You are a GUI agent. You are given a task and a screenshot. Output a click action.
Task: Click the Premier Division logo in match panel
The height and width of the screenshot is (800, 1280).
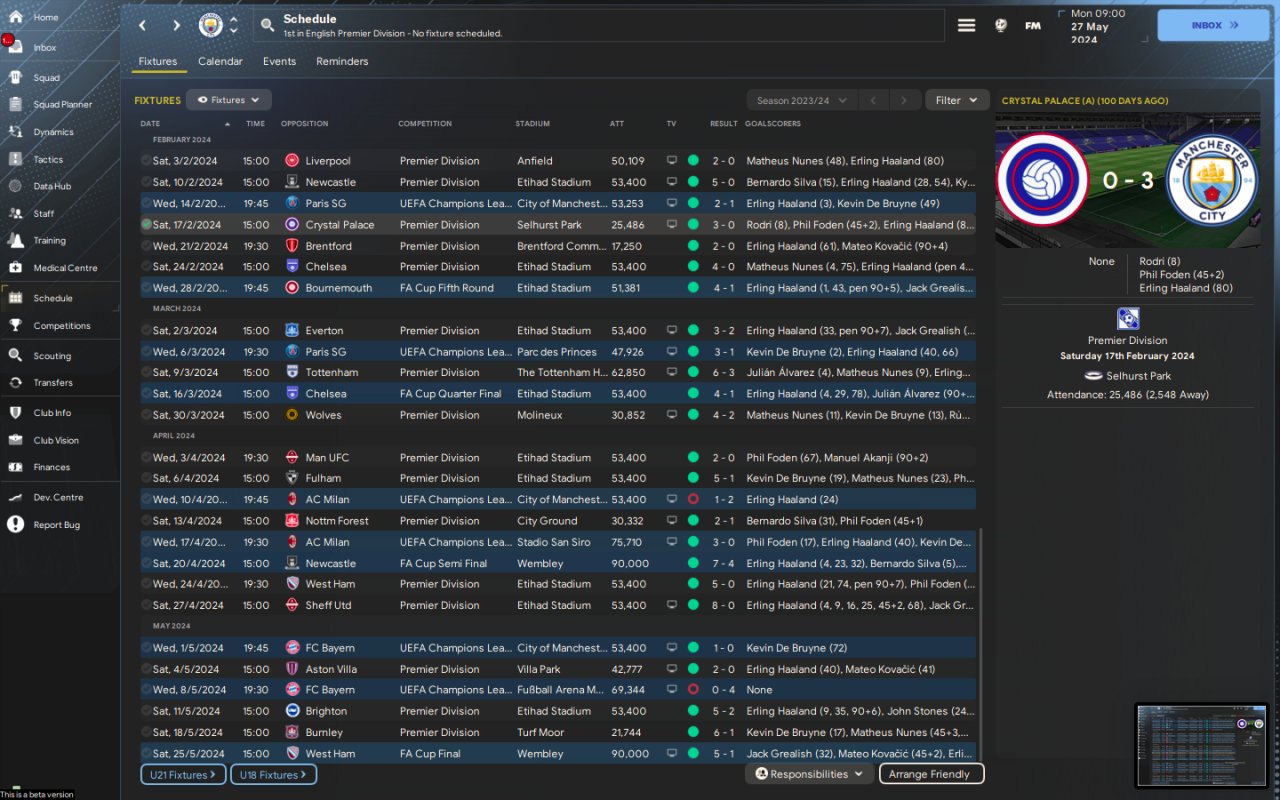pyautogui.click(x=1128, y=319)
